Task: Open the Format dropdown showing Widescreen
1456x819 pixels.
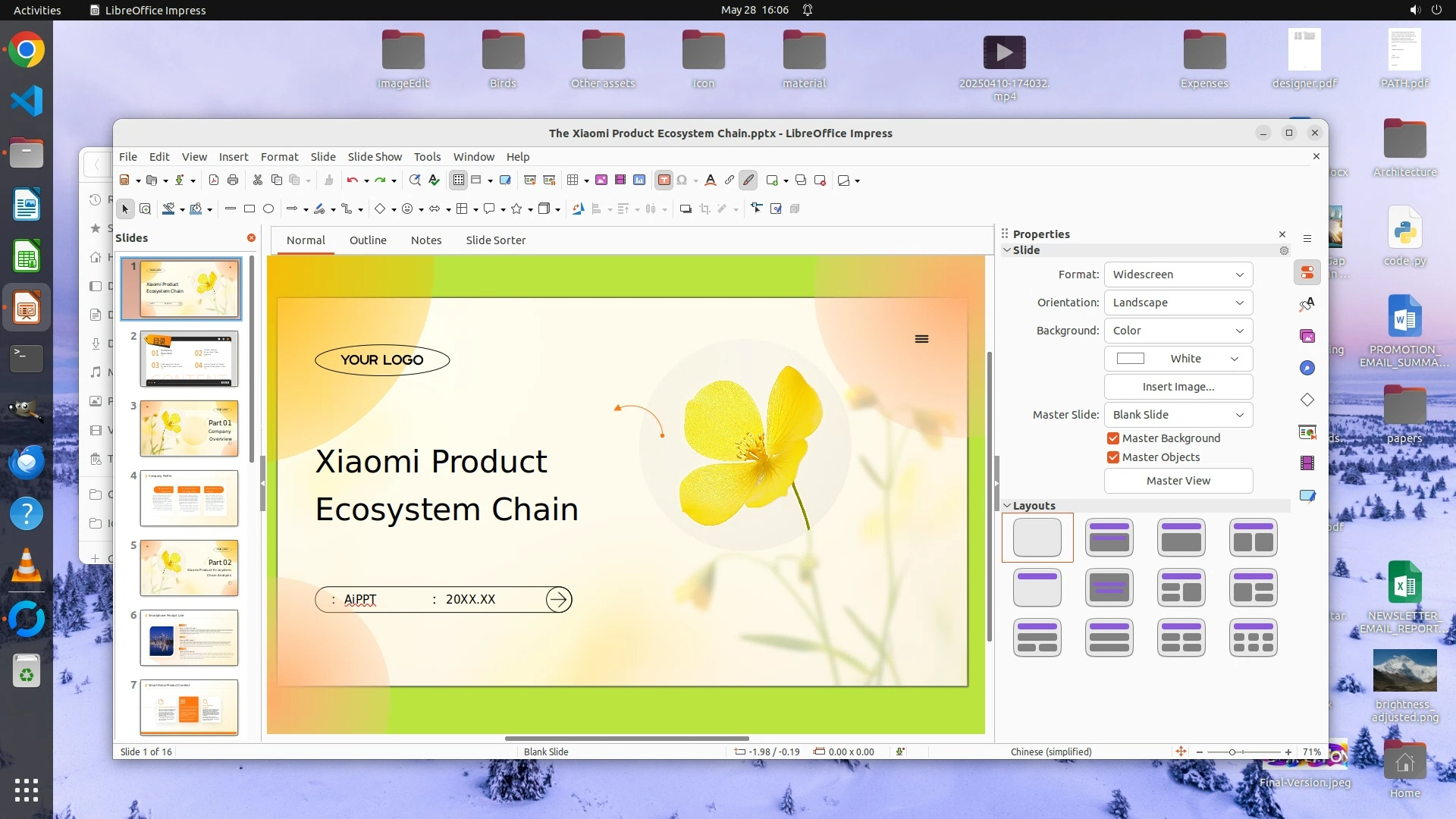Action: pos(1178,275)
